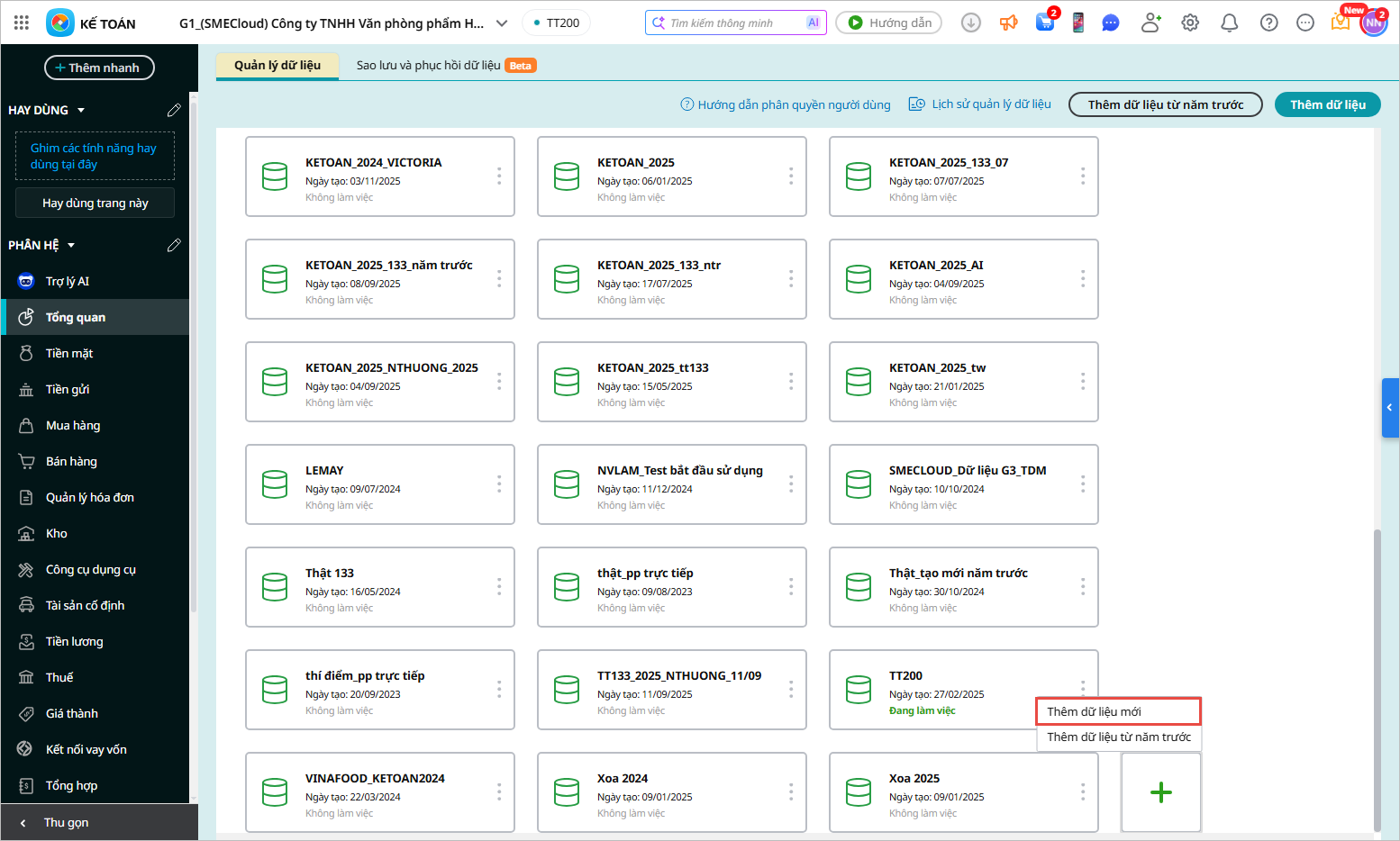The image size is (1400, 841).
Task: Click the megaphone announcements icon
Action: (1008, 23)
